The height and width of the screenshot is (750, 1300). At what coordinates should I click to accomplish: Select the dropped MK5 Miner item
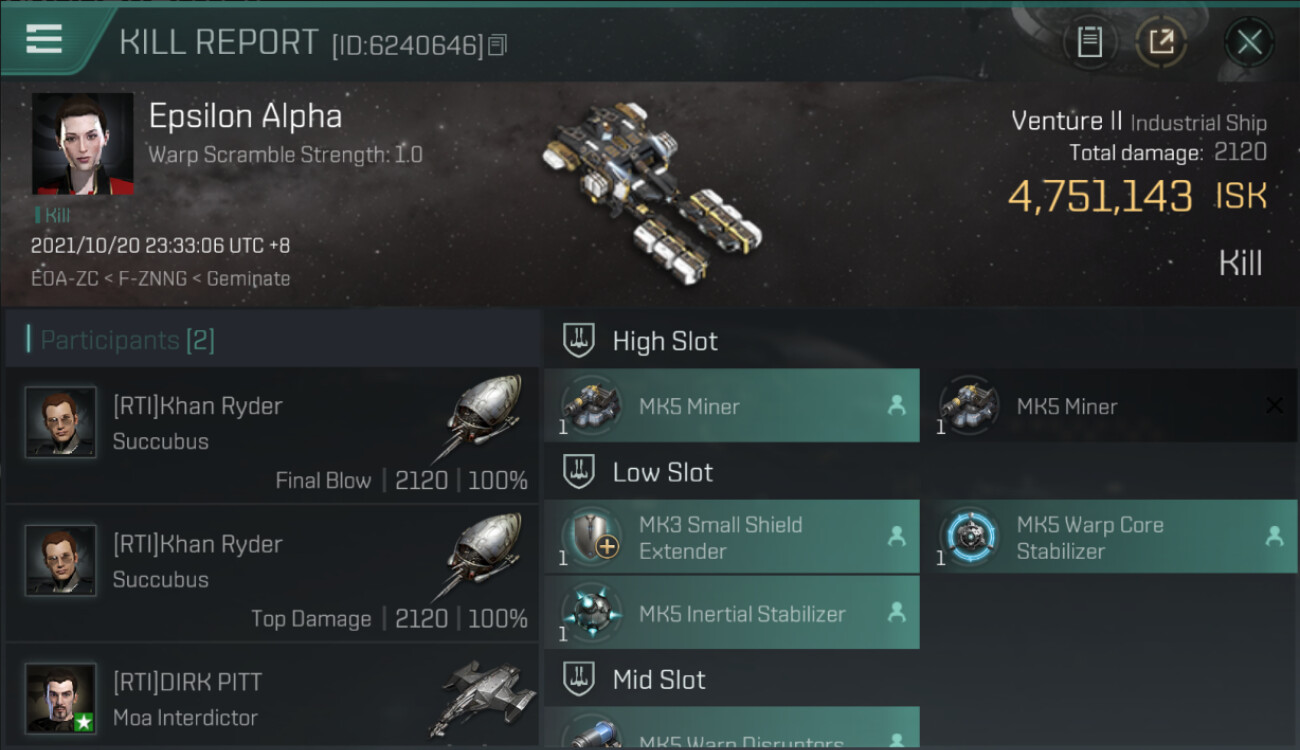click(732, 406)
